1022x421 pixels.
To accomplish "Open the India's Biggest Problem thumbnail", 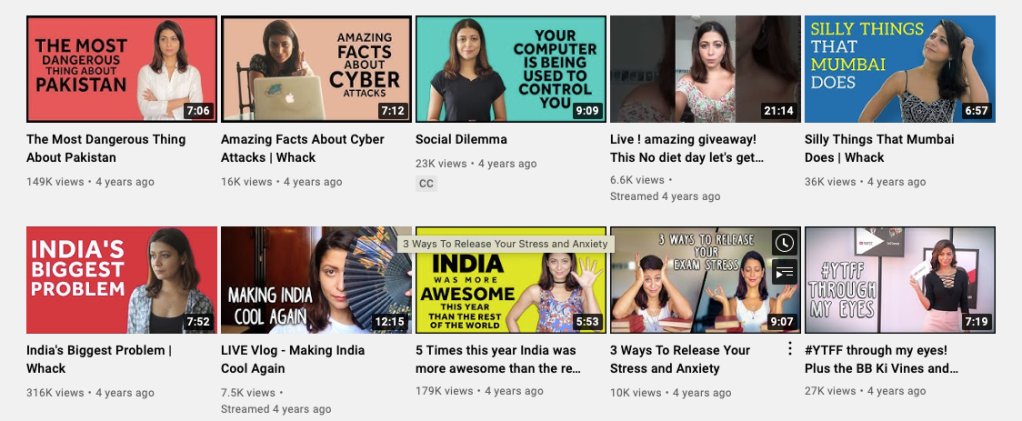I will pos(121,280).
